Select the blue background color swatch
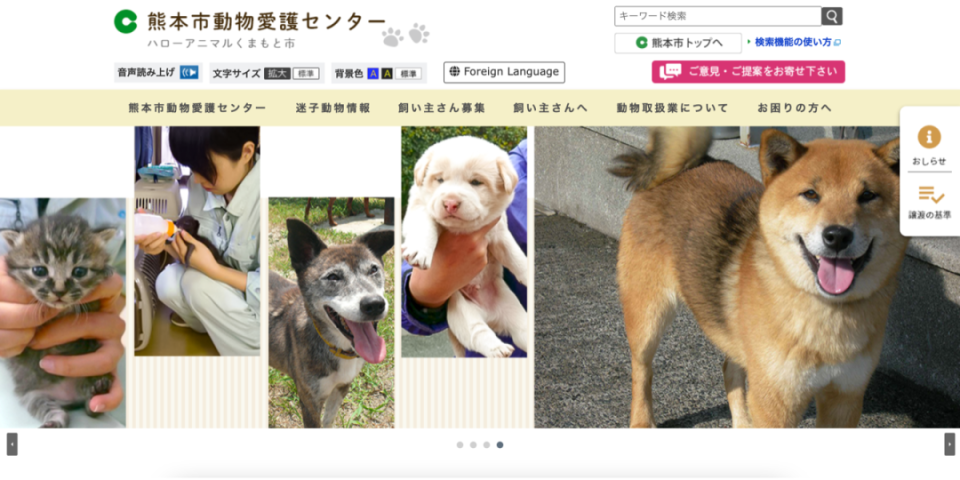This screenshot has height=480, width=960. click(373, 73)
